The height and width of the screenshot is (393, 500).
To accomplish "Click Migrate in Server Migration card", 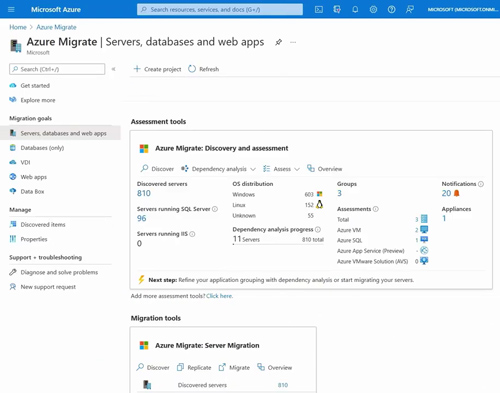I will click(234, 367).
